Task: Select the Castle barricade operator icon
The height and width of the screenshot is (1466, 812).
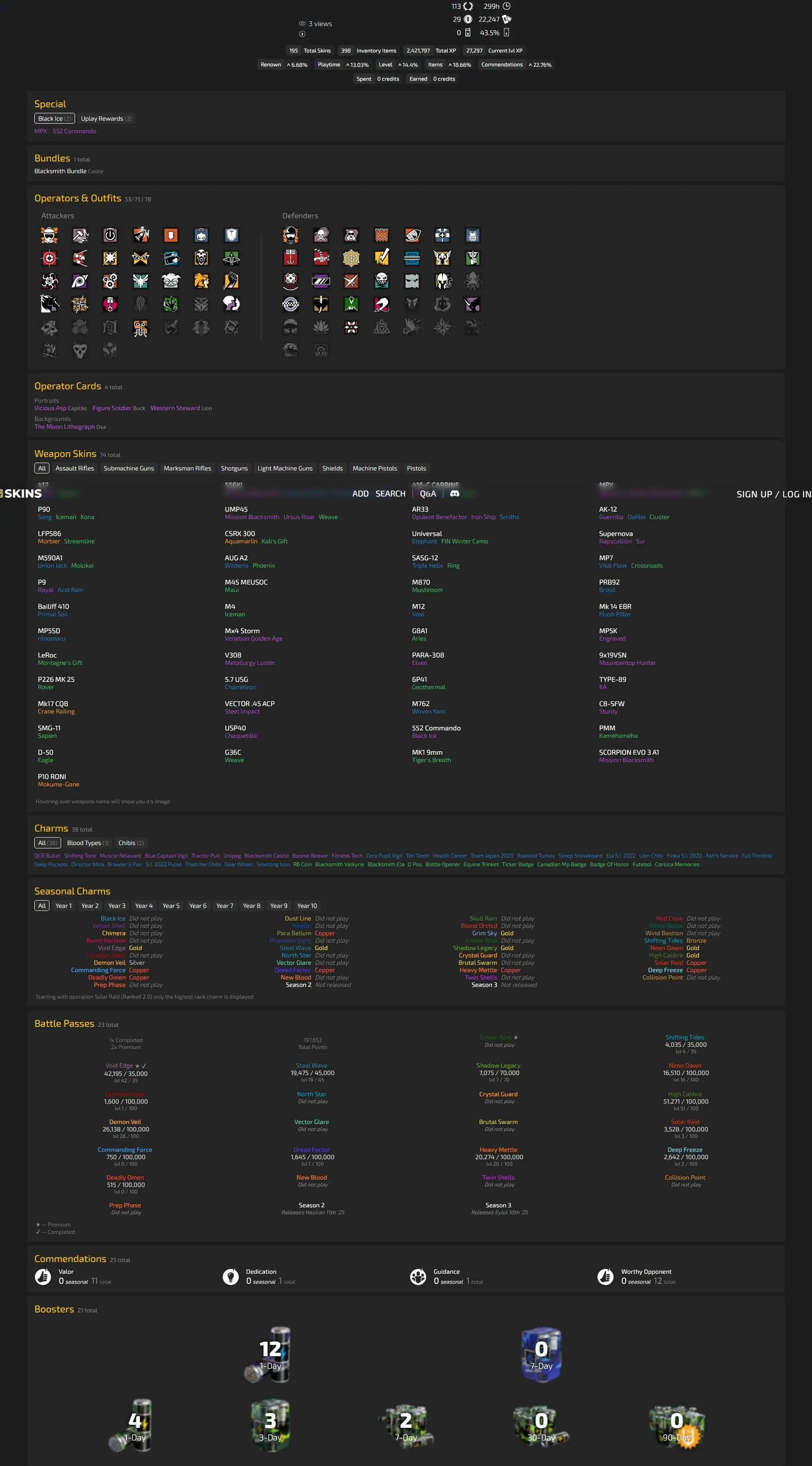Action: pyautogui.click(x=382, y=235)
